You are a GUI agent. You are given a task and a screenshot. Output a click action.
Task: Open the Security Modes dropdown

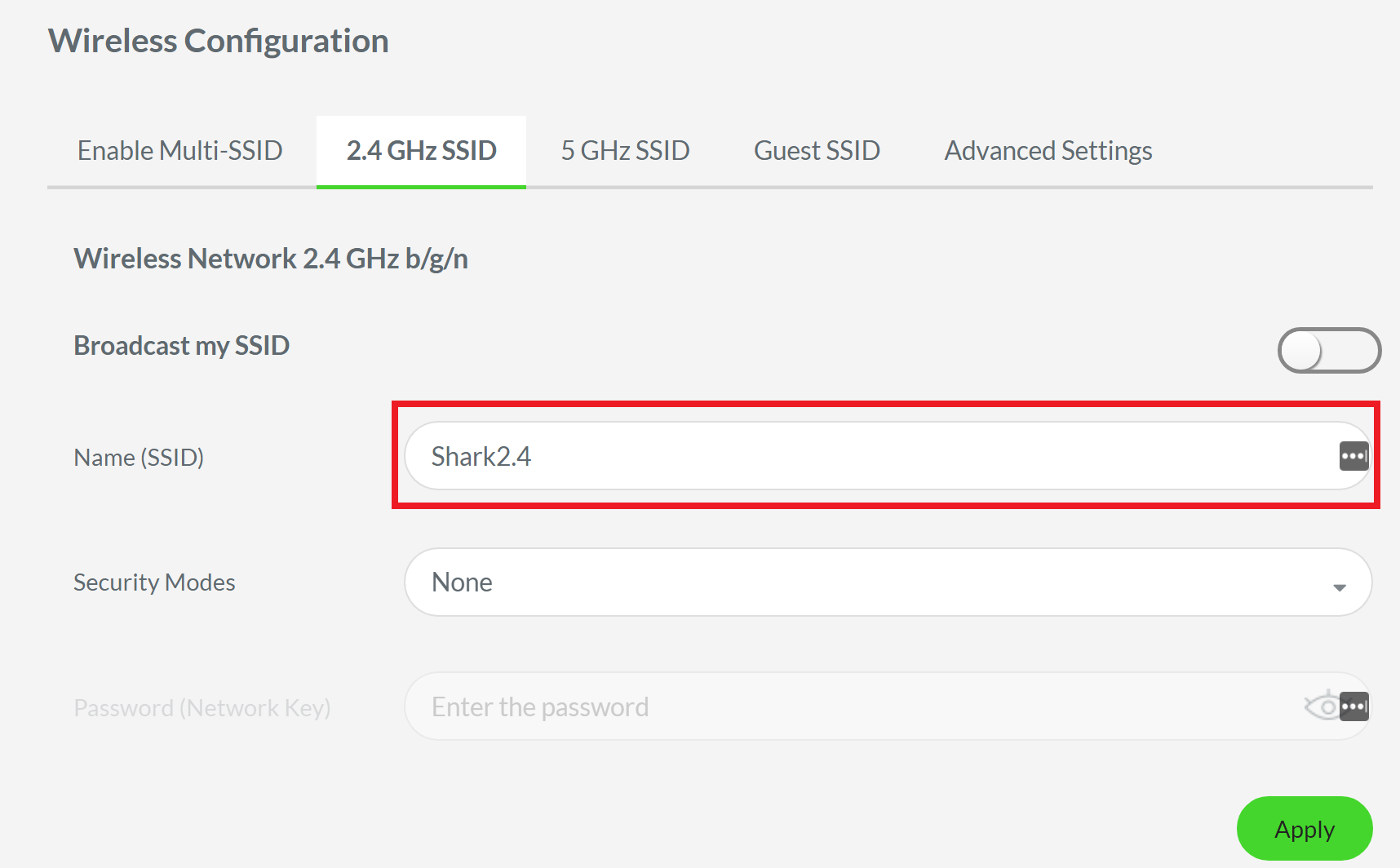click(888, 582)
